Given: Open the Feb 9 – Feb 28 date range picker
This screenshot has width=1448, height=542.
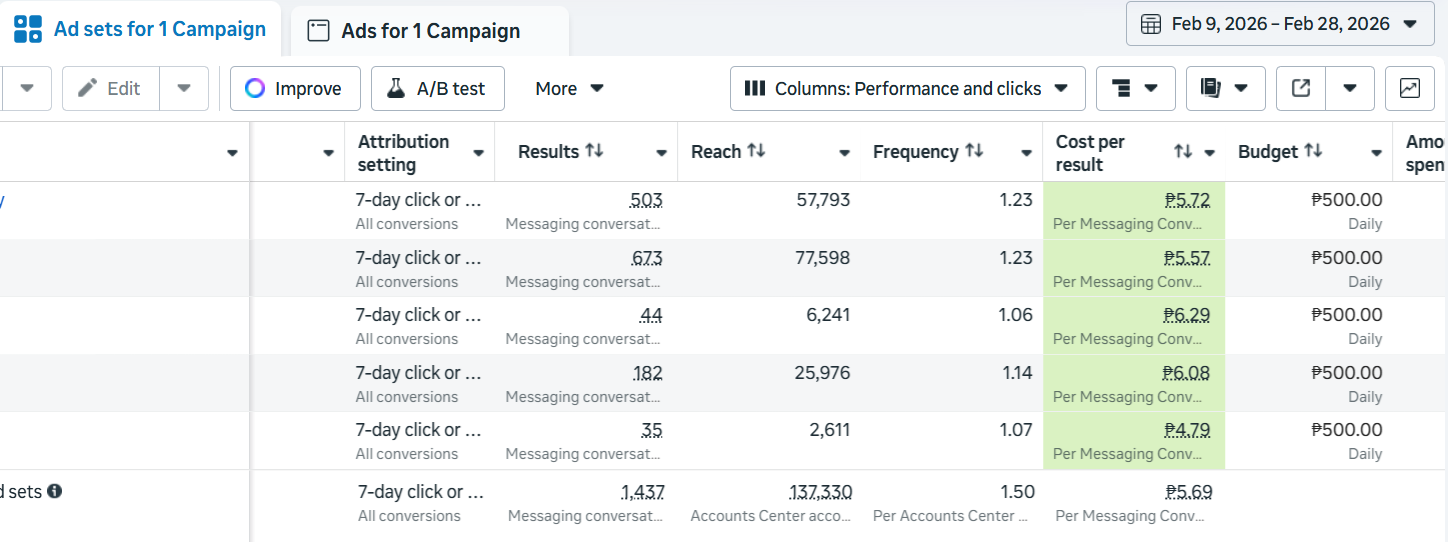Looking at the screenshot, I should tap(1280, 24).
